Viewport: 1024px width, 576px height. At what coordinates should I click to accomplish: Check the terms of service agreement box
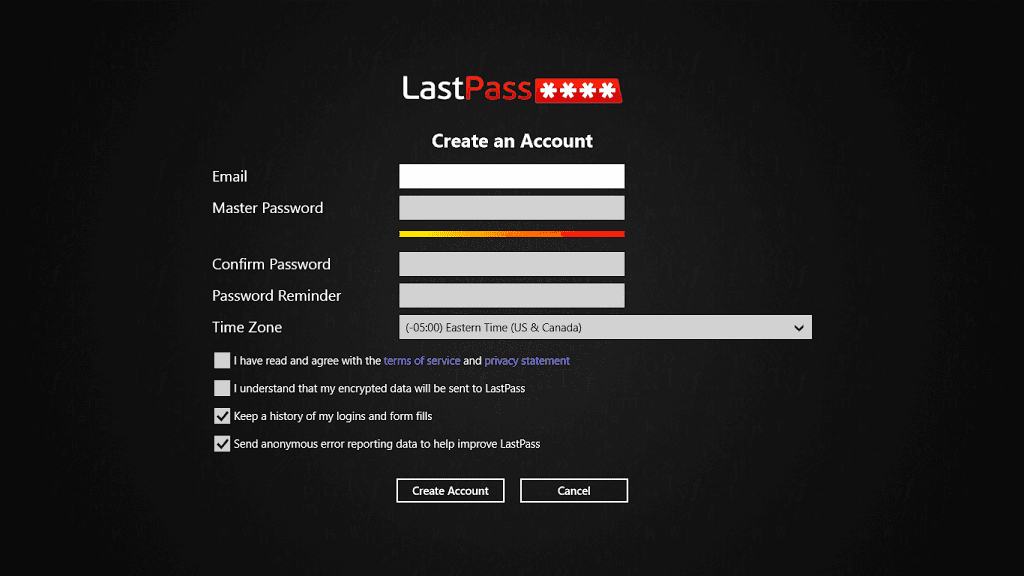[222, 360]
